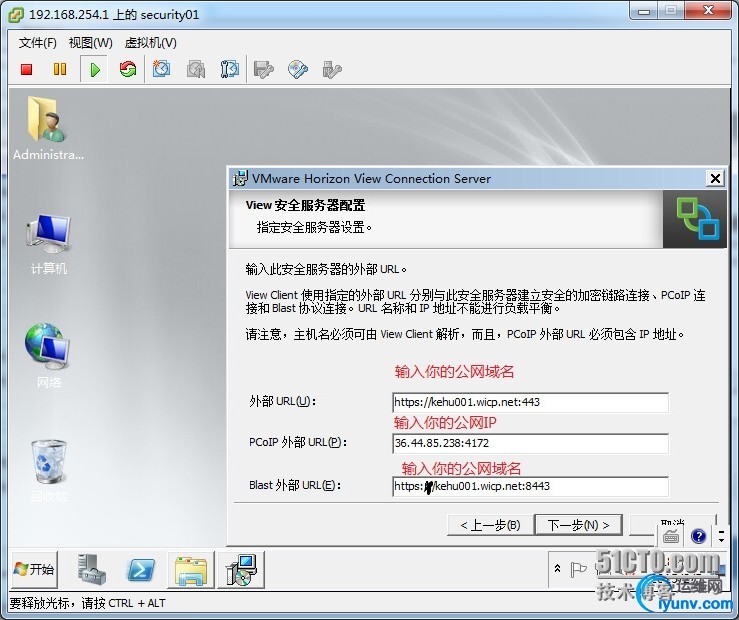This screenshot has width=739, height=620.
Task: Restart the guest using the reset icon
Action: (x=128, y=70)
